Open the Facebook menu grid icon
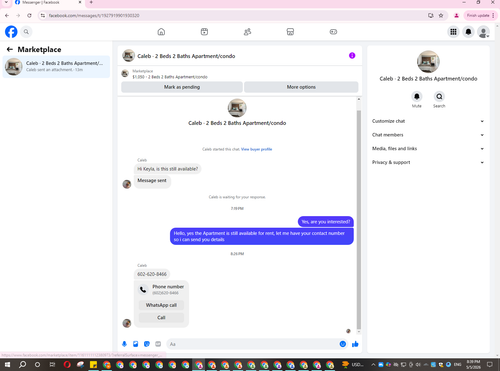Image resolution: width=500 pixels, height=371 pixels. (x=453, y=32)
